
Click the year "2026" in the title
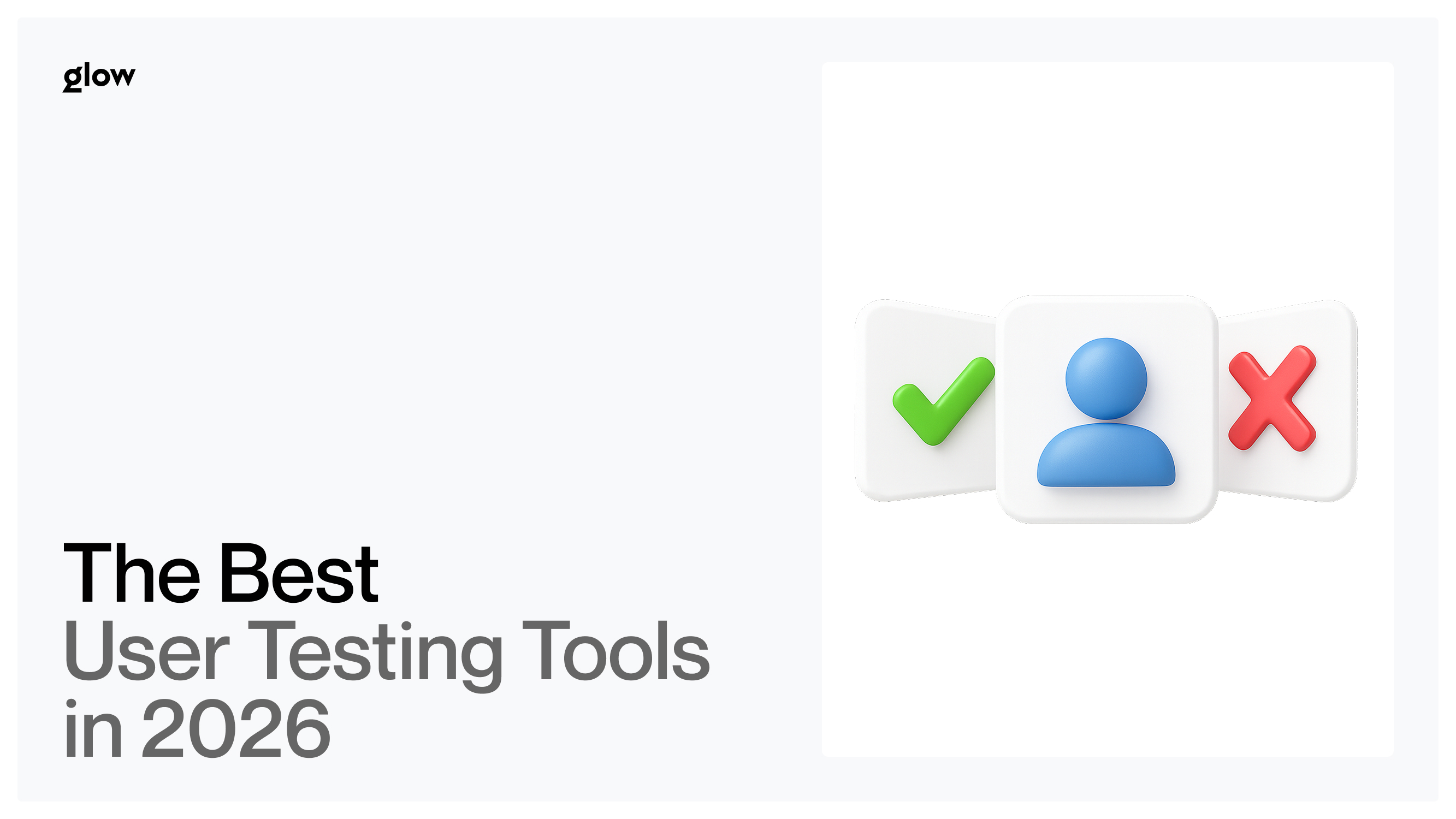coord(235,729)
